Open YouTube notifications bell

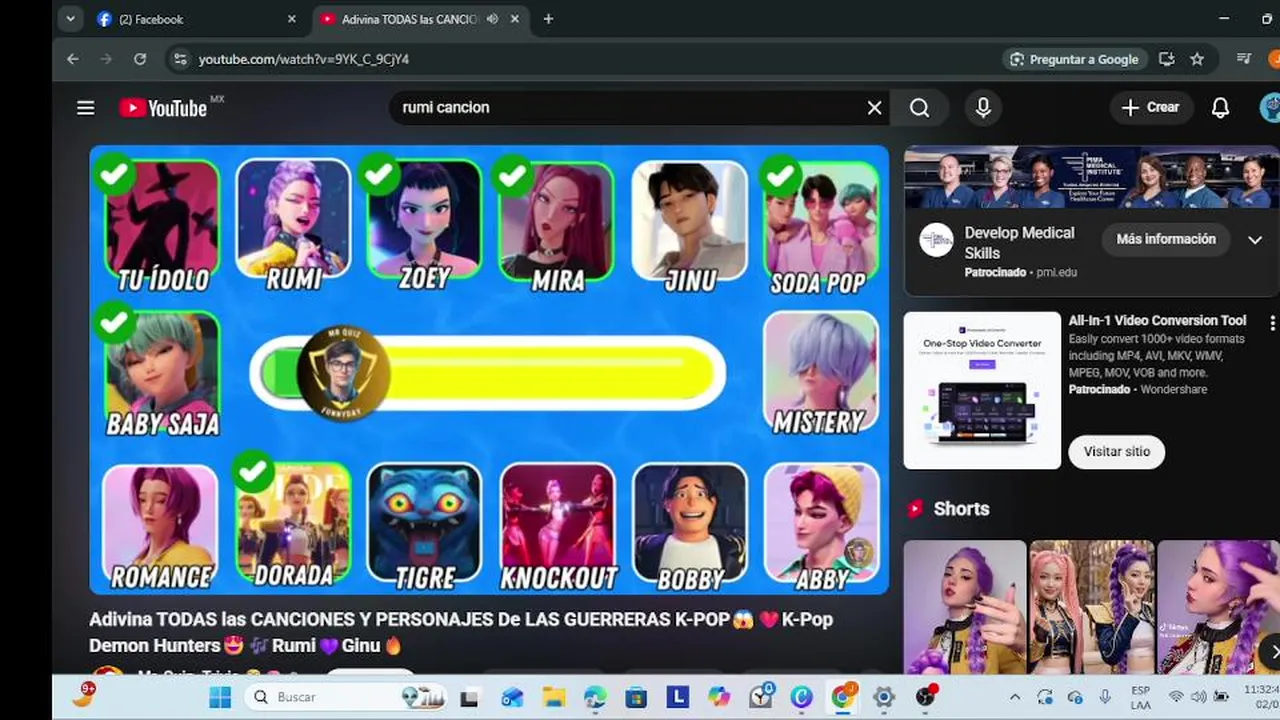[x=1220, y=108]
